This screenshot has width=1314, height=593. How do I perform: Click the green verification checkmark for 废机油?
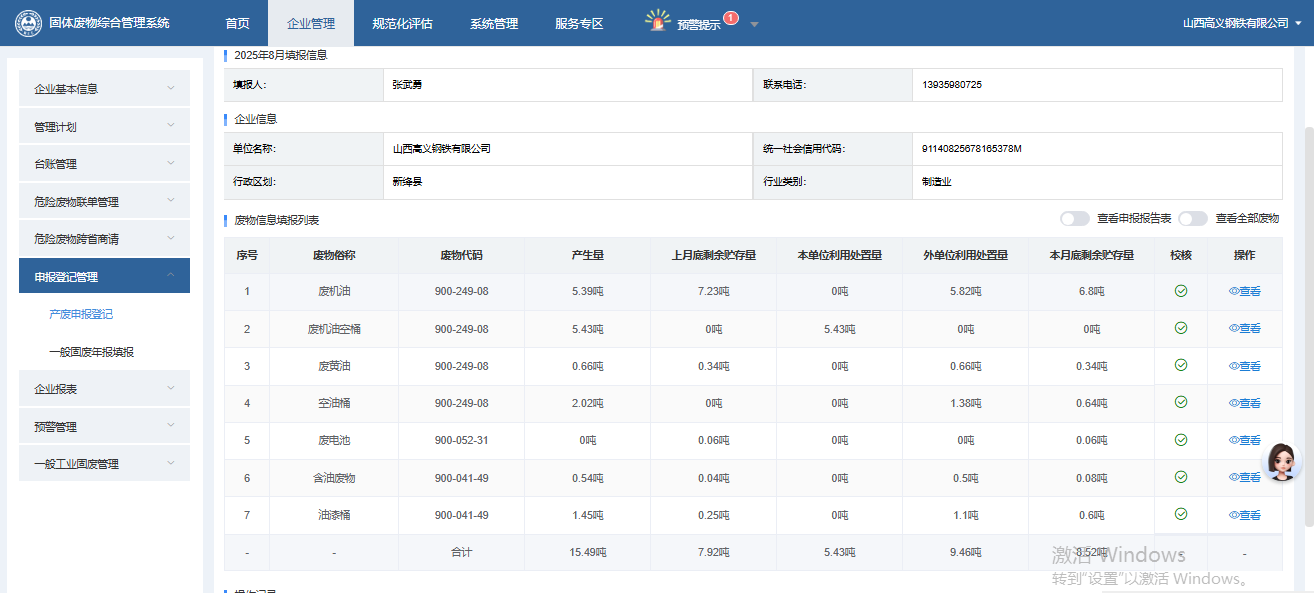1180,291
